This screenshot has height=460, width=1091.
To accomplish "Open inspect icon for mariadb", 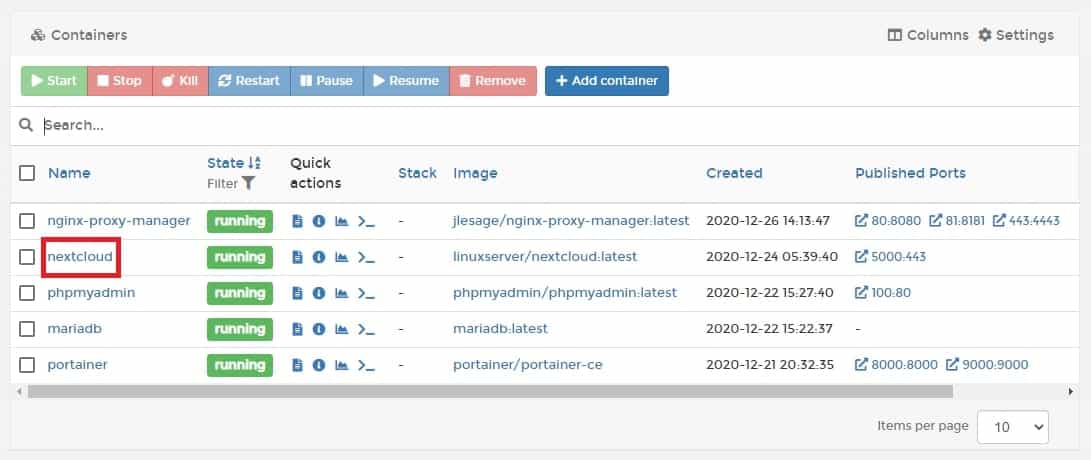I will (x=319, y=328).
